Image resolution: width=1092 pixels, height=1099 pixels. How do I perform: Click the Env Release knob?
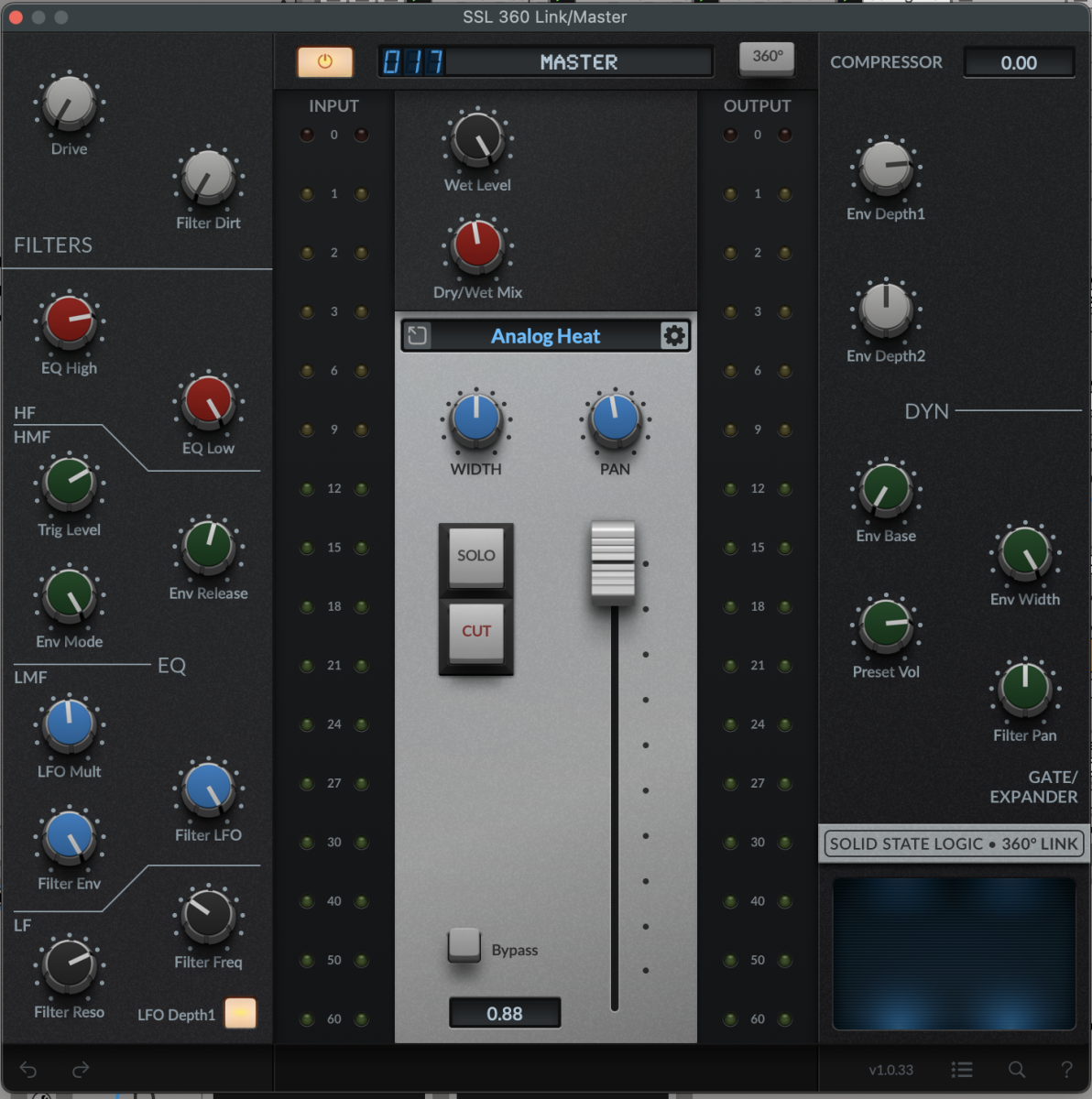point(209,548)
